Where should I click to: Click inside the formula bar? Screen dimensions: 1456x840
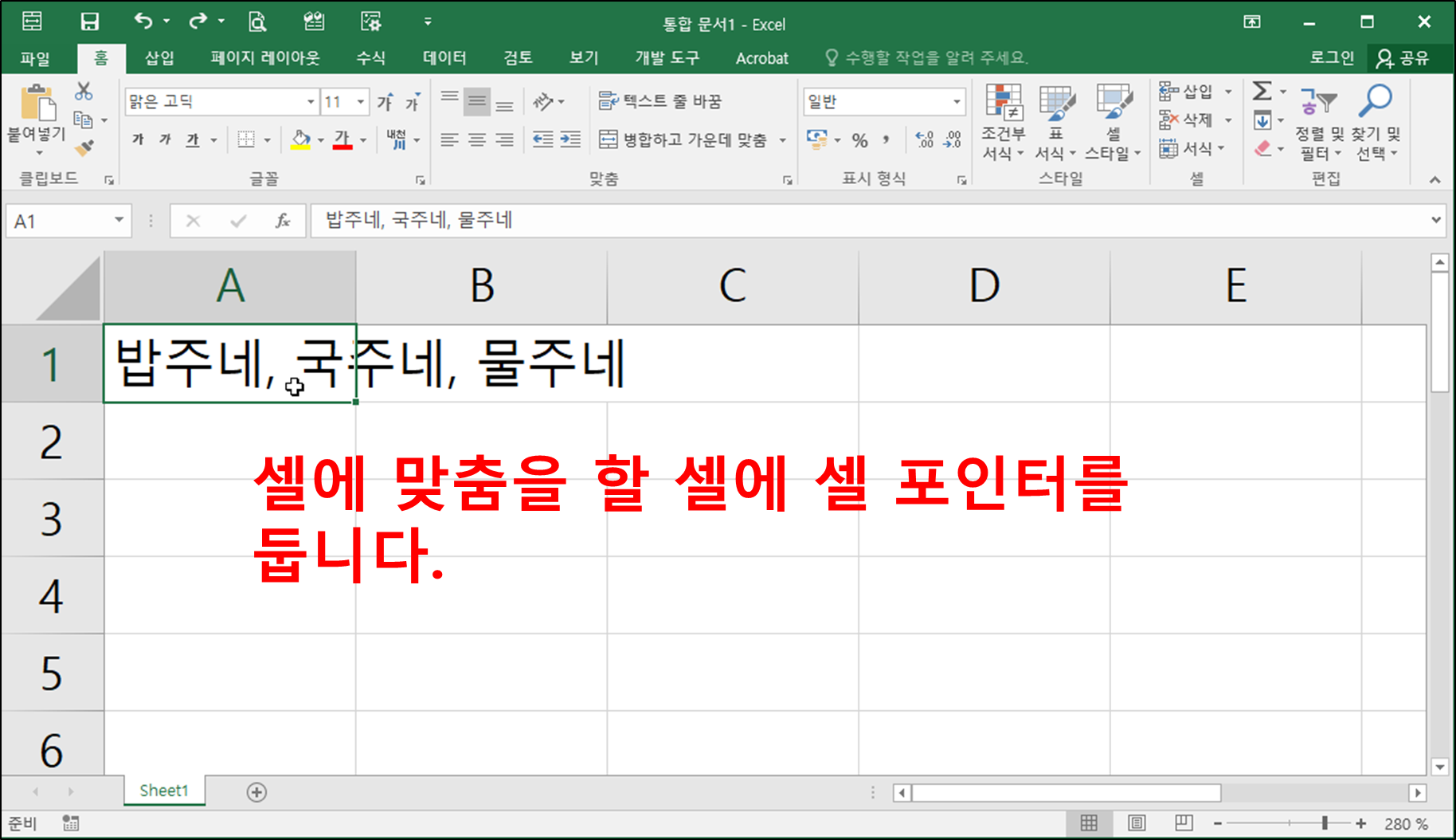point(558,220)
